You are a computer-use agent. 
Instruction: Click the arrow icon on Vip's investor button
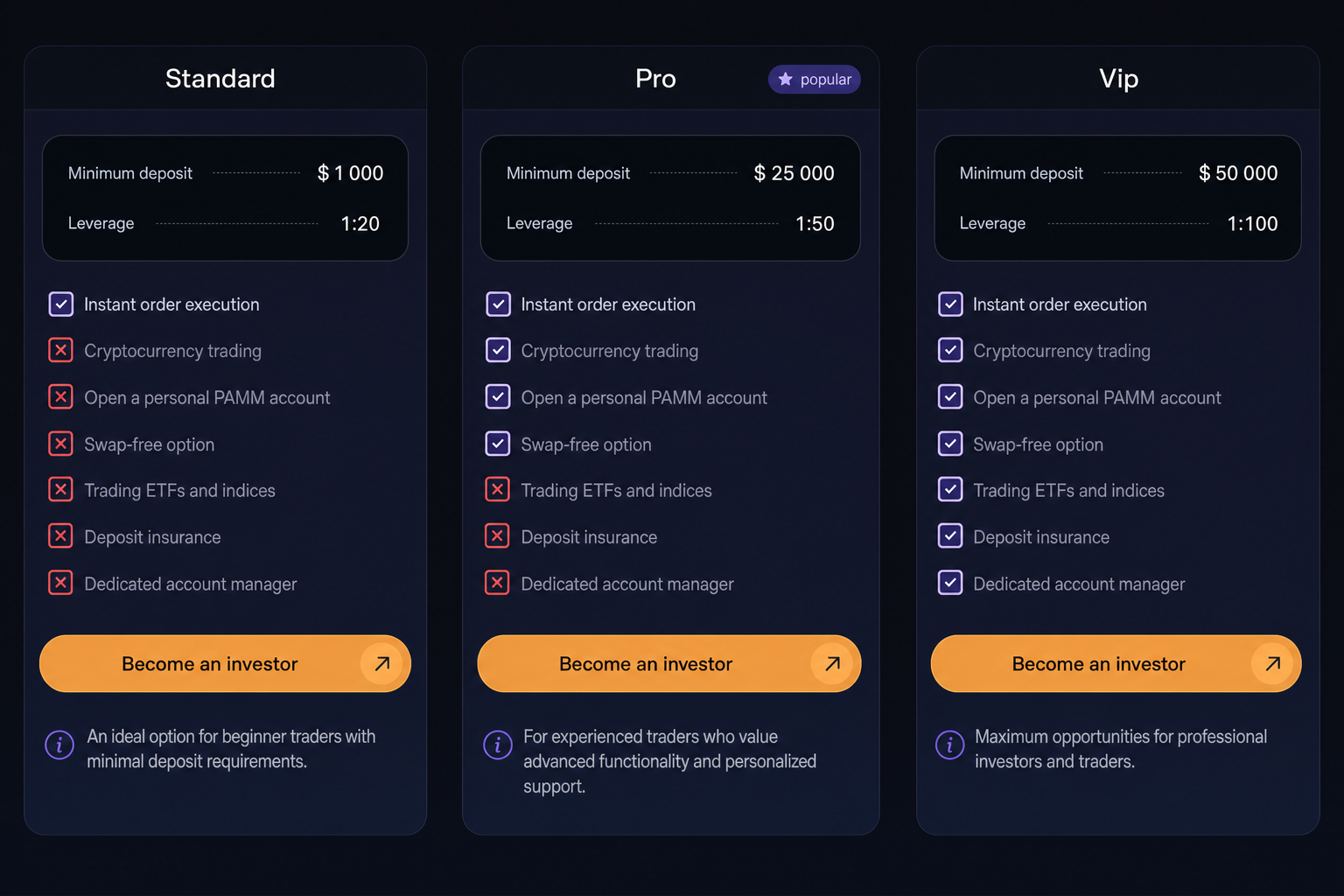coord(1272,664)
